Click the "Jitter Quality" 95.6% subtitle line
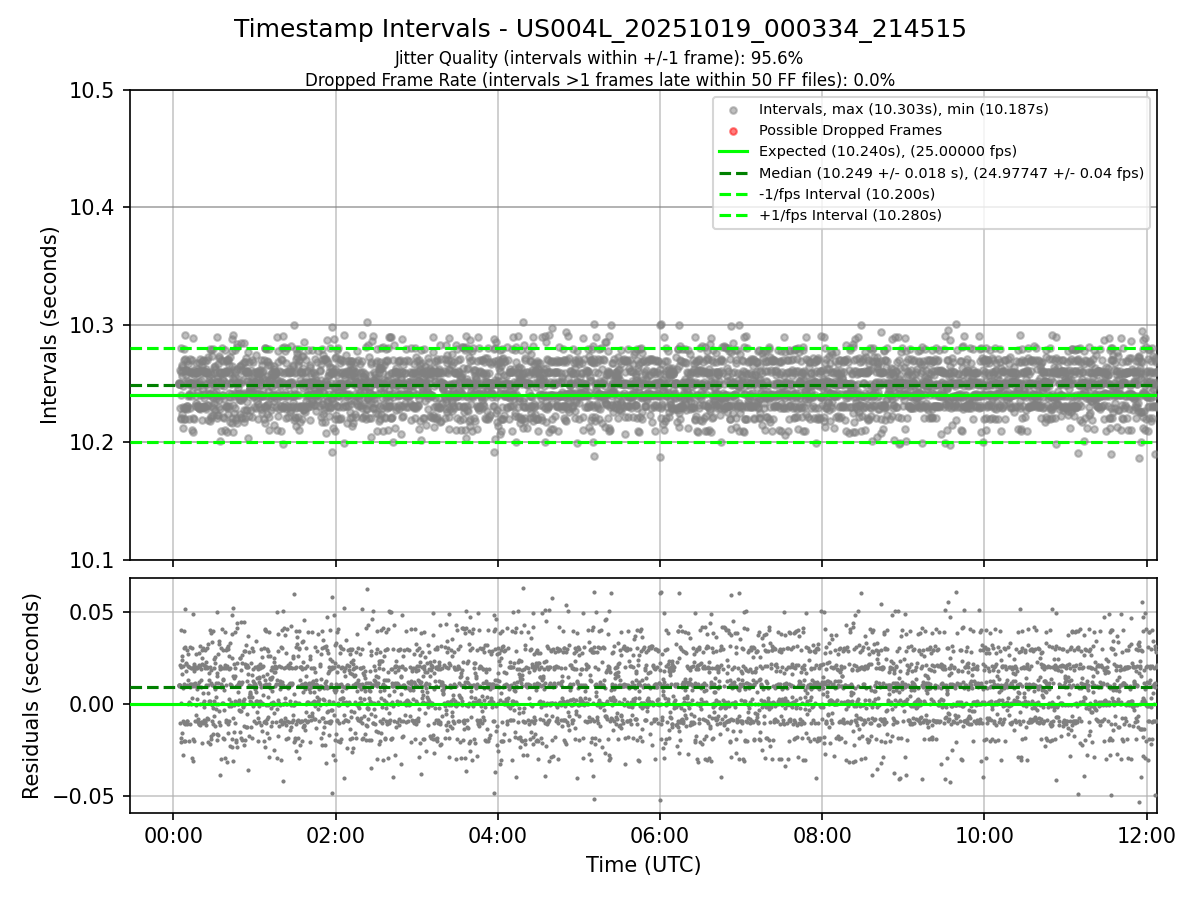Viewport: 1200px width, 900px height. 599,59
